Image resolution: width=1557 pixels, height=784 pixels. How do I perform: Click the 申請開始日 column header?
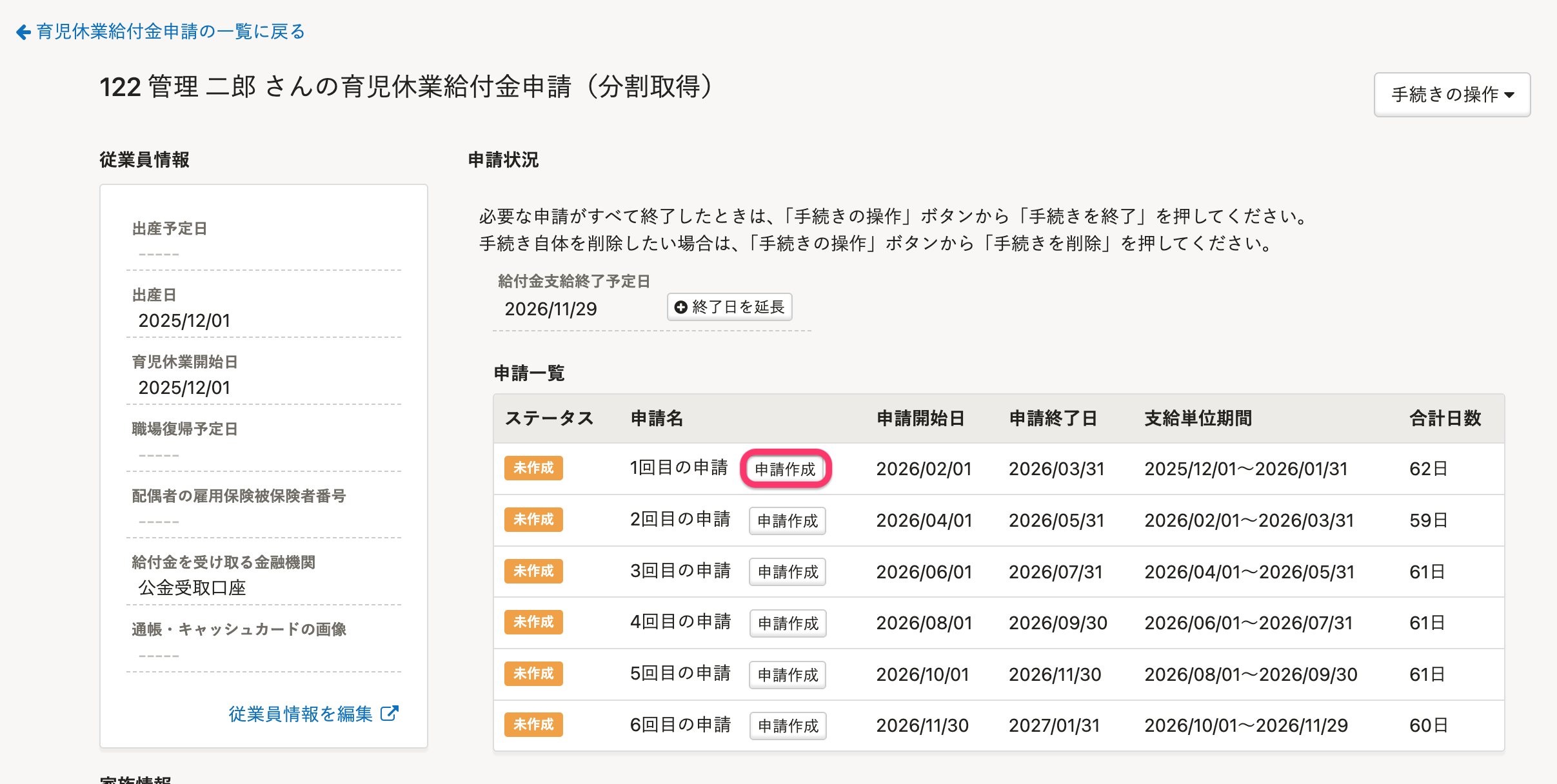point(920,418)
